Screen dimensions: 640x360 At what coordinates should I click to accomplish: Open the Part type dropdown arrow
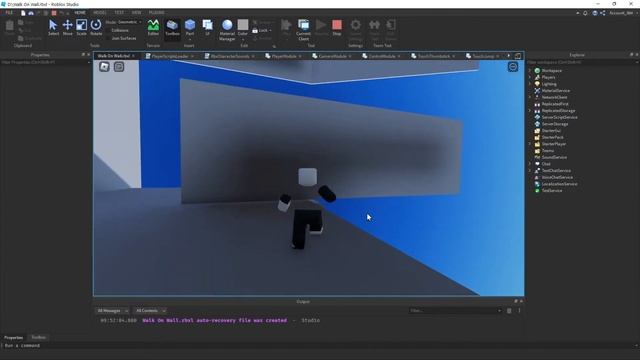190,40
